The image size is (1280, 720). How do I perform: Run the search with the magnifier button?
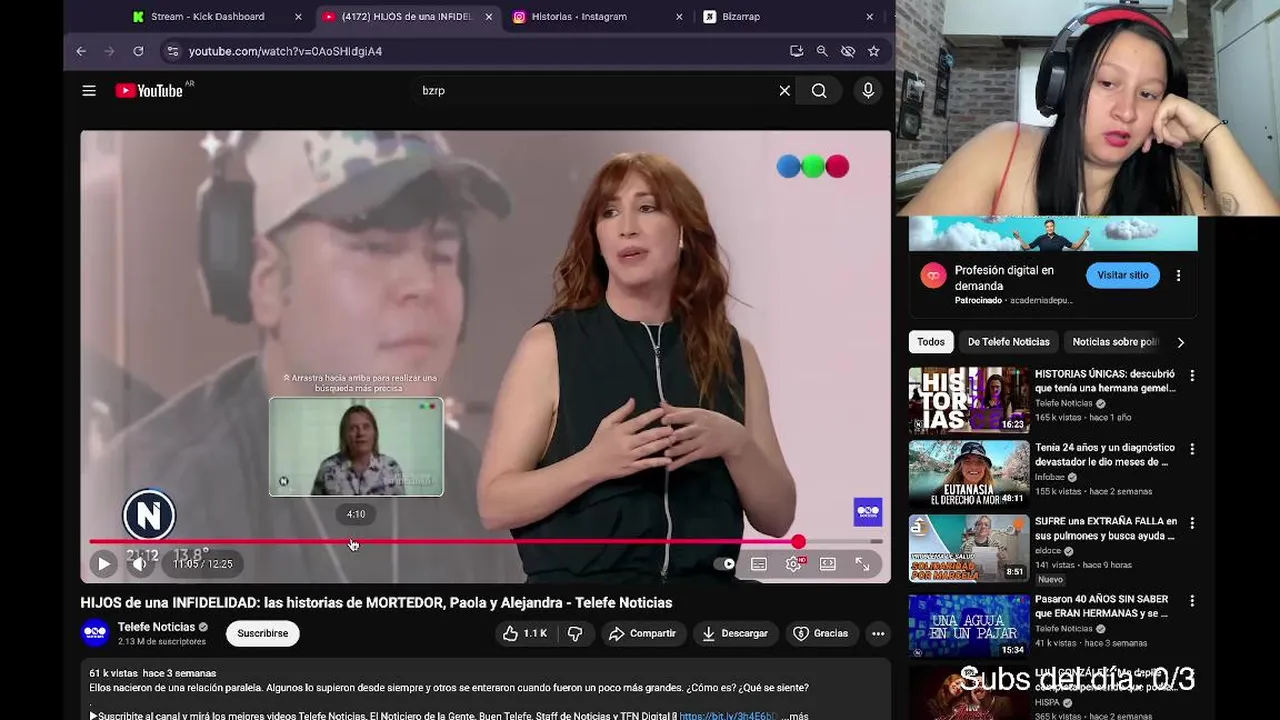tap(819, 91)
